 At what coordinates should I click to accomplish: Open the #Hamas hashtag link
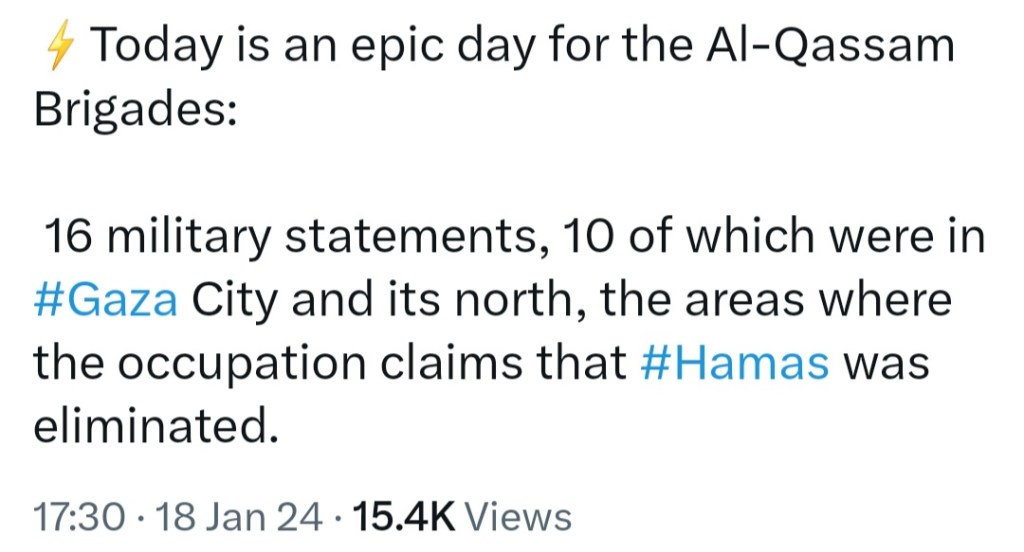pyautogui.click(x=734, y=365)
